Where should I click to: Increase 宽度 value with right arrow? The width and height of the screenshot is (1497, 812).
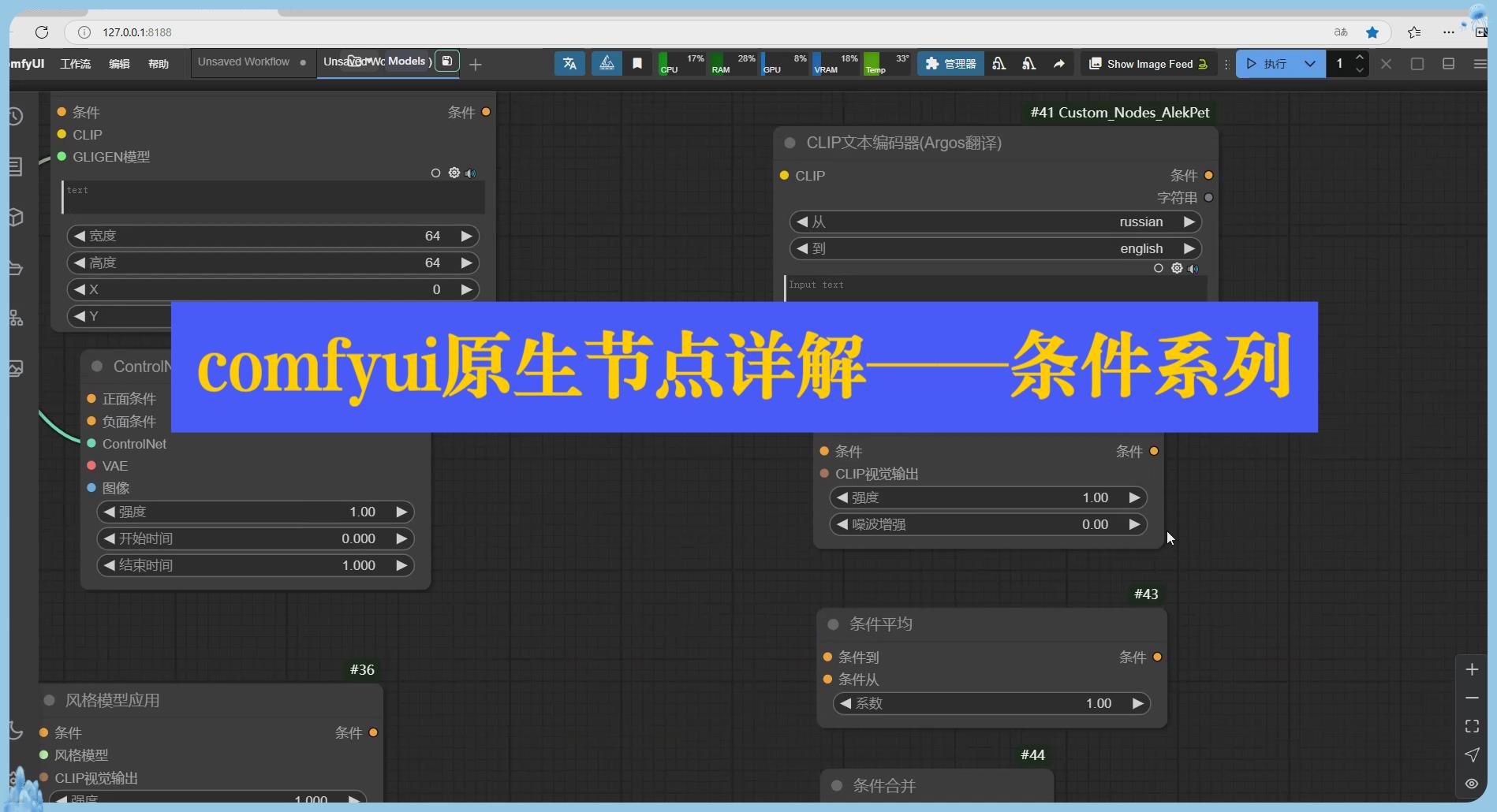point(466,236)
